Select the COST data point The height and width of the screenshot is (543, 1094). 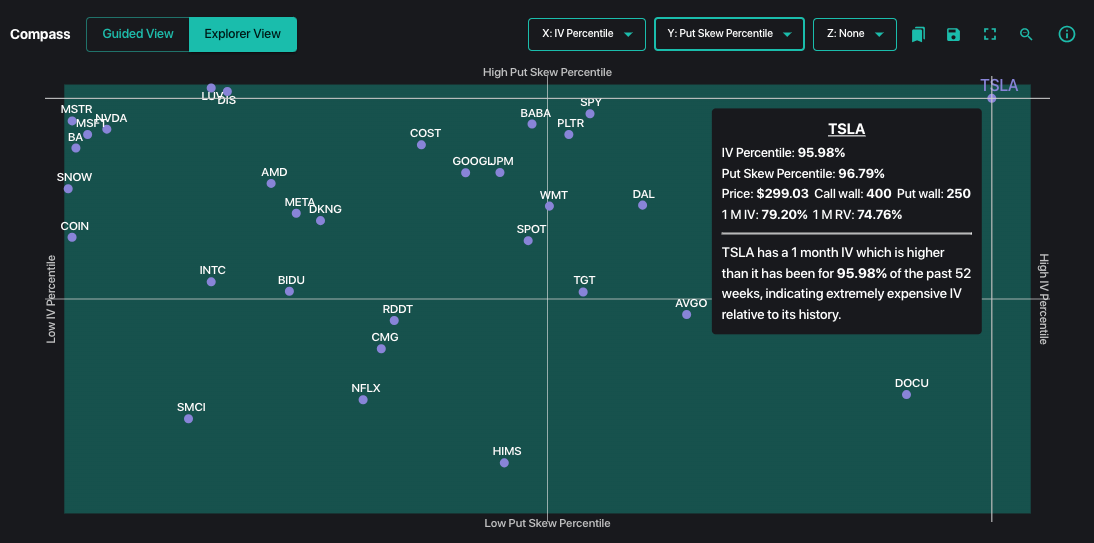(x=421, y=145)
